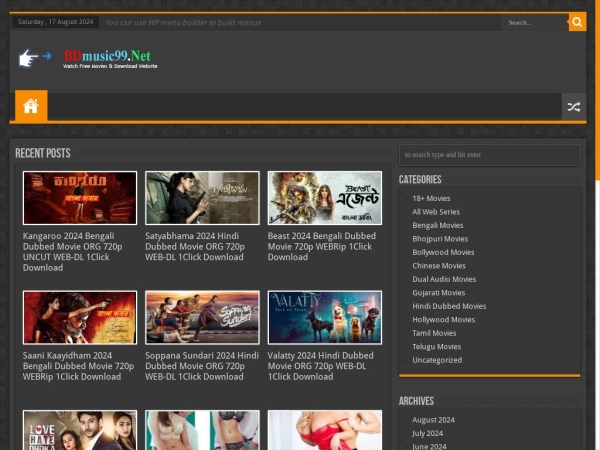Open the Bengali Movies category

point(437,225)
